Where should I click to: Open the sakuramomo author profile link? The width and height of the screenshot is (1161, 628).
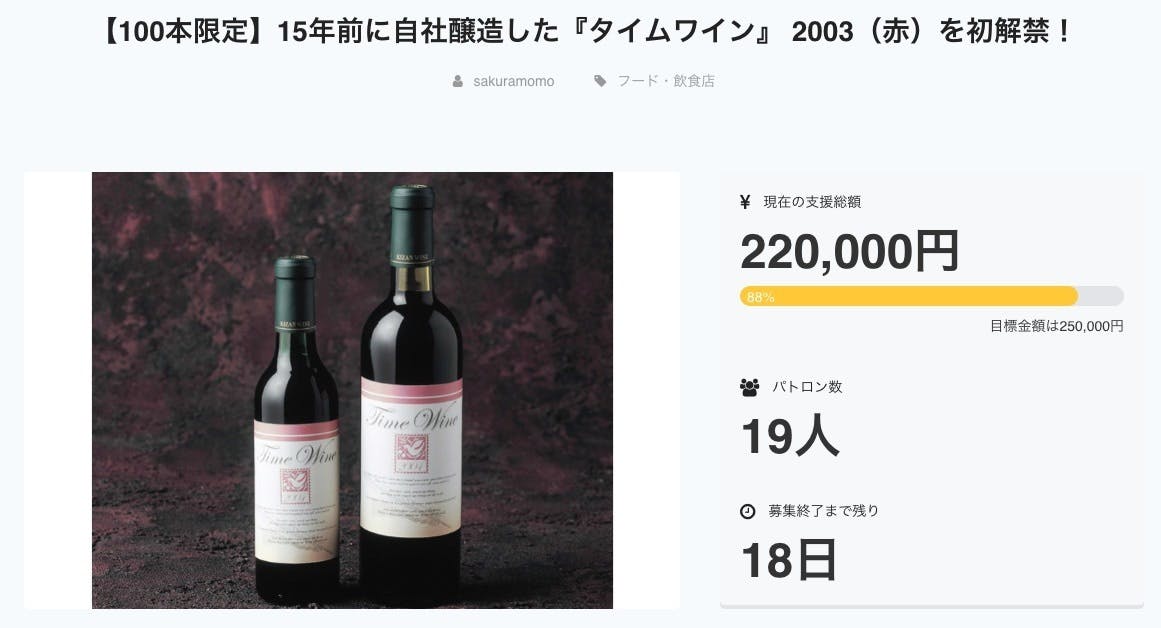pyautogui.click(x=513, y=81)
